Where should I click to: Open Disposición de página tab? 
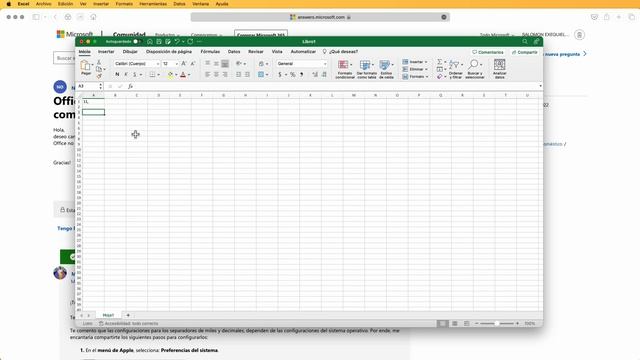pyautogui.click(x=169, y=52)
